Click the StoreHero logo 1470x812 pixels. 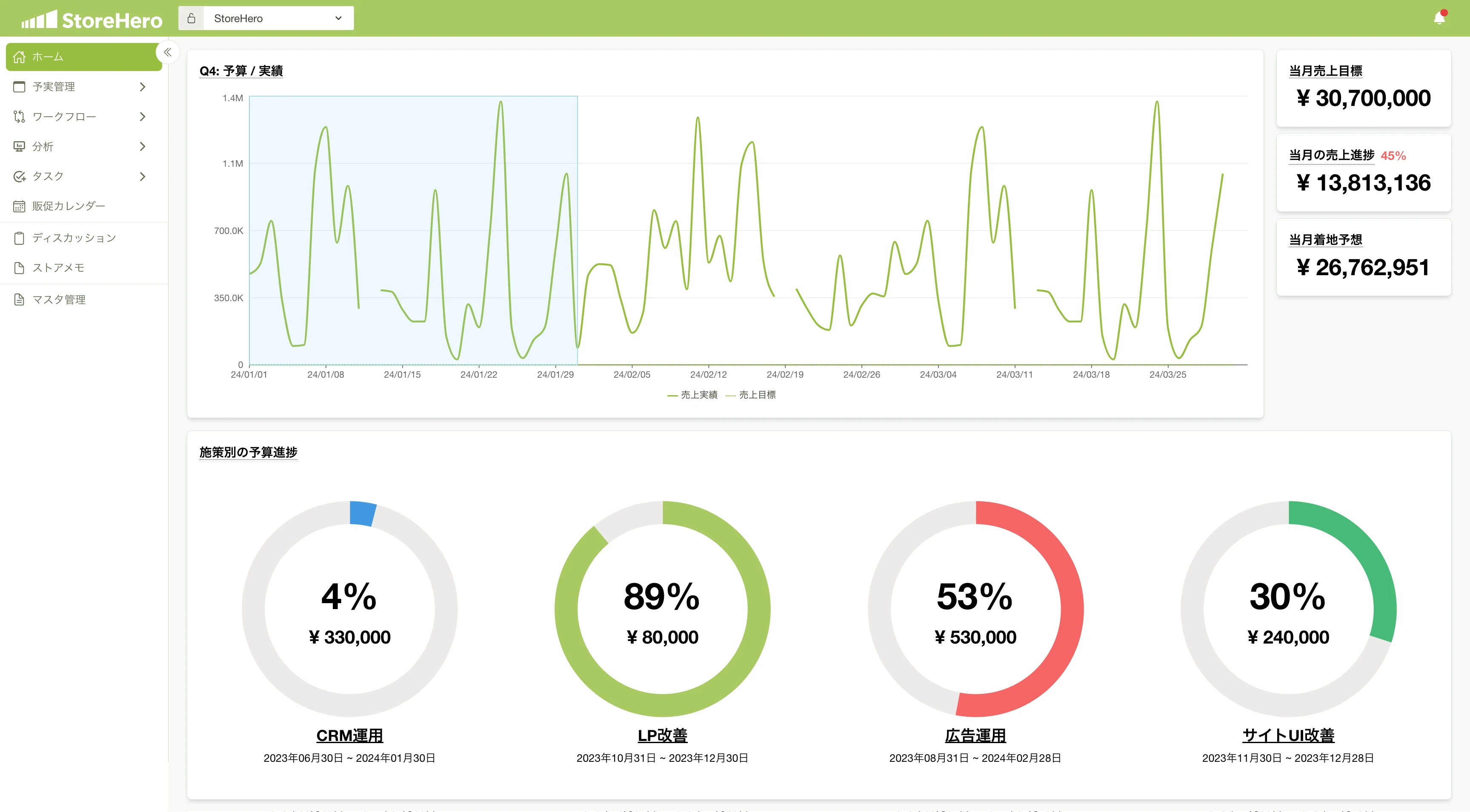coord(92,20)
